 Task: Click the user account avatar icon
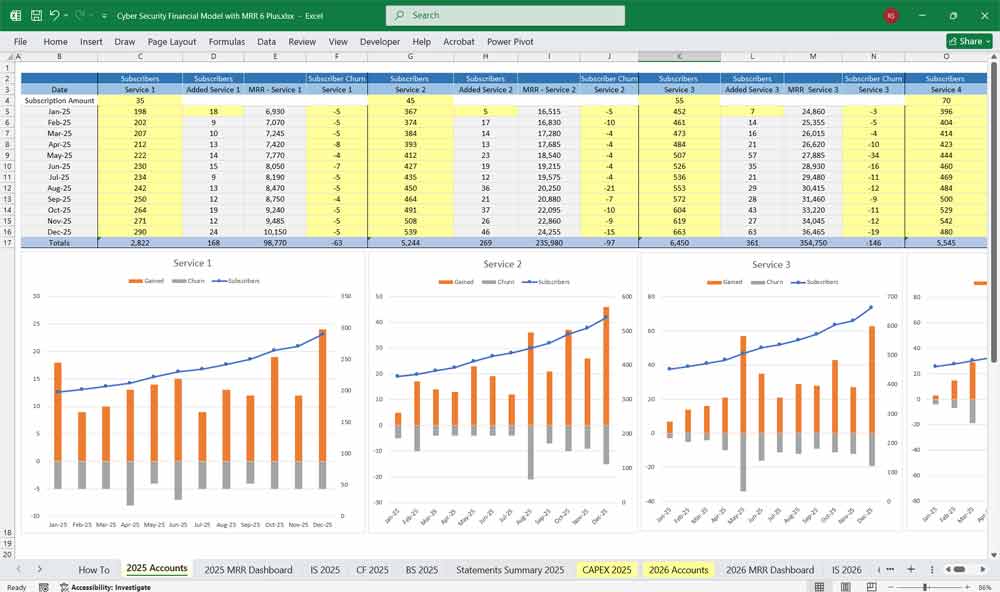point(891,16)
